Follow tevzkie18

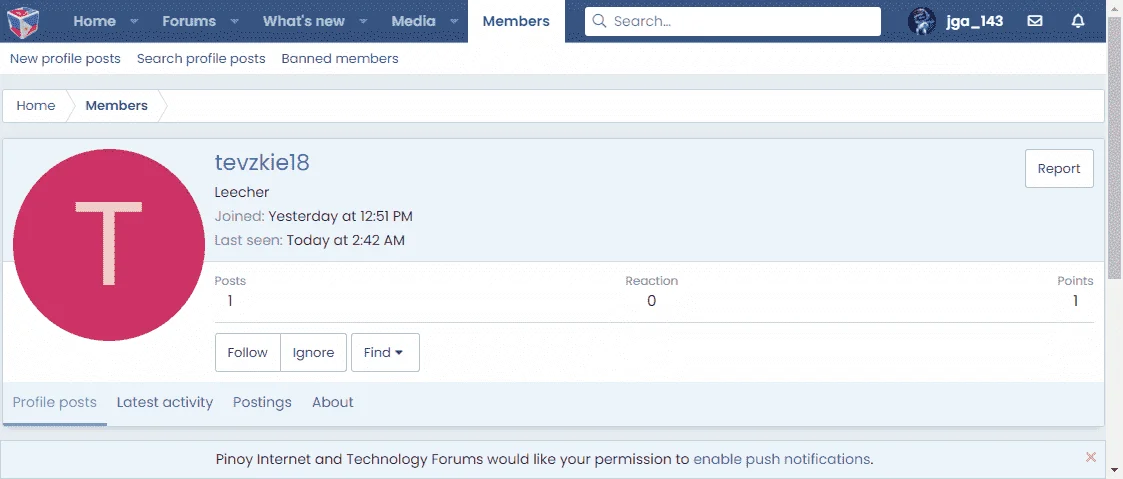pos(248,352)
